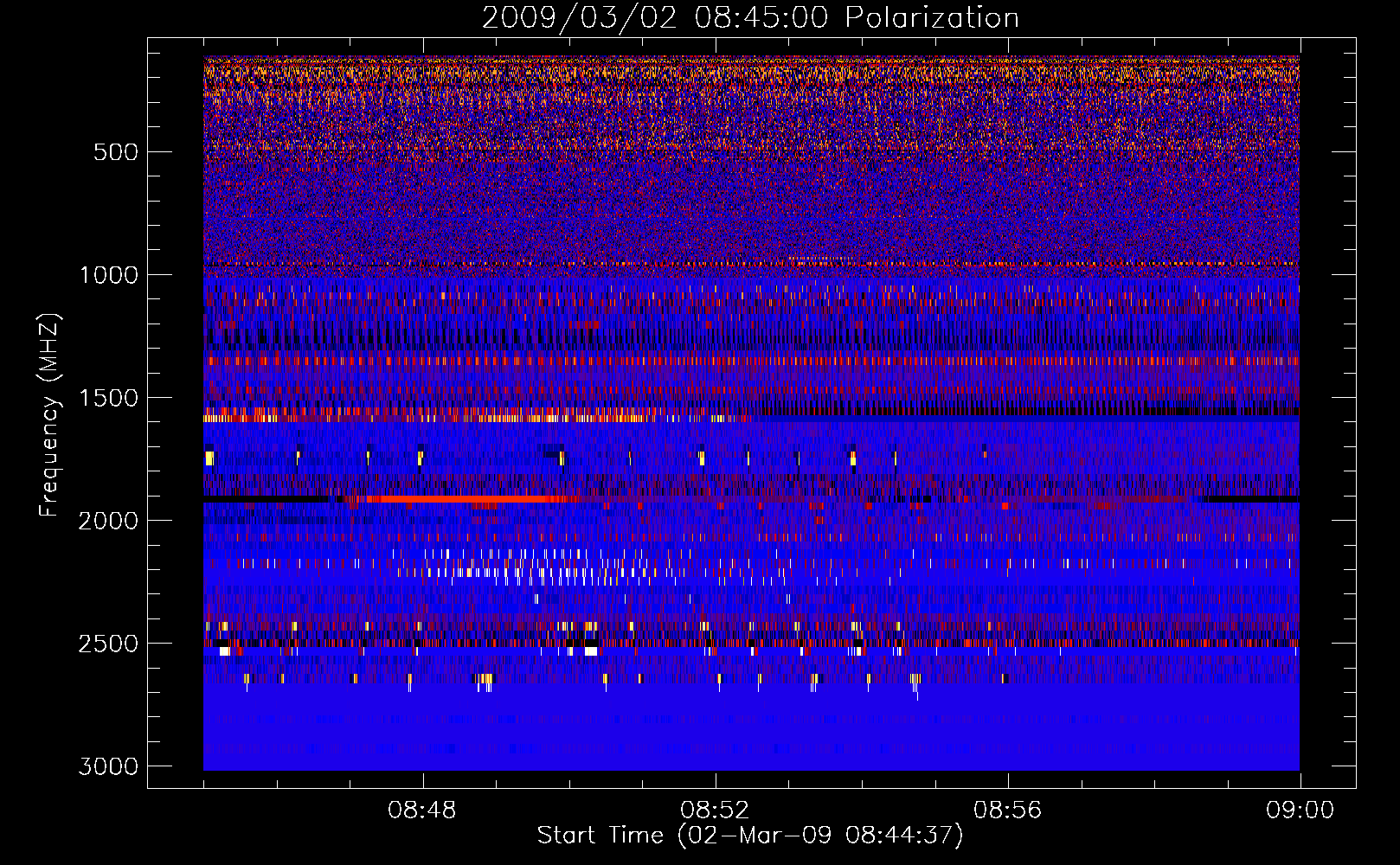Click the 1000 frequency tick label
Screen dimensions: 1400x865
108,275
